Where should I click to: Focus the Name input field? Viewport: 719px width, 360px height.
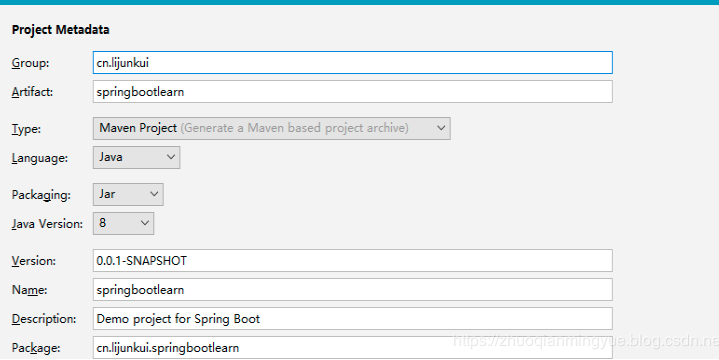[x=353, y=290]
